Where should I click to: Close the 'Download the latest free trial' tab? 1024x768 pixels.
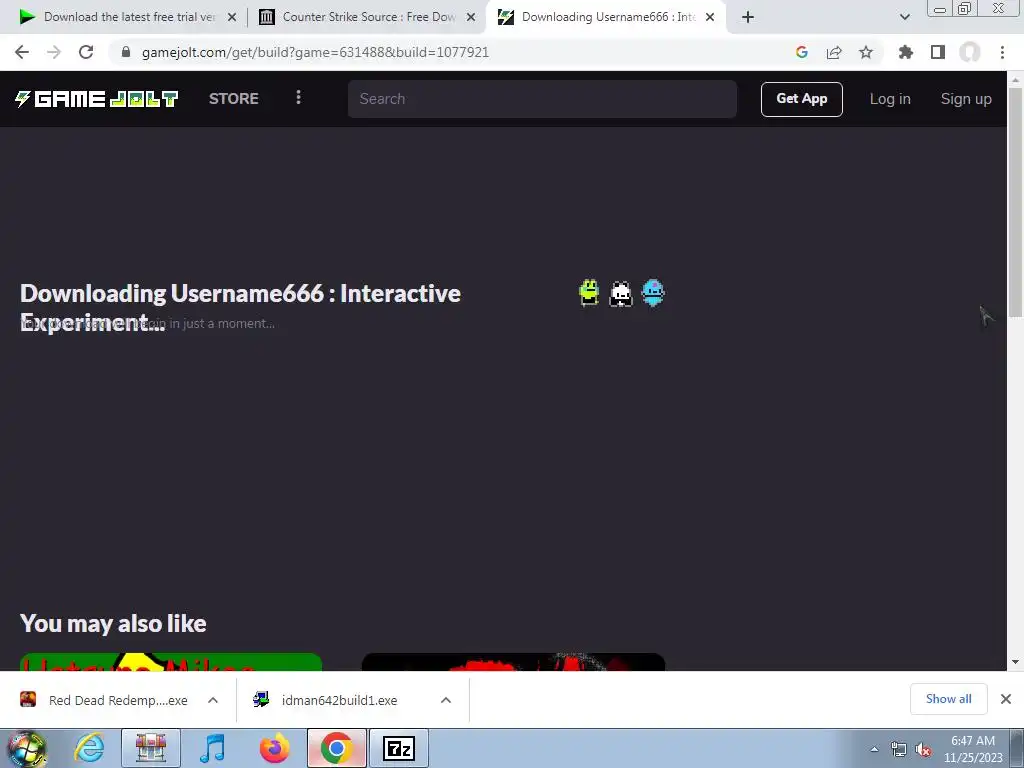pos(232,18)
